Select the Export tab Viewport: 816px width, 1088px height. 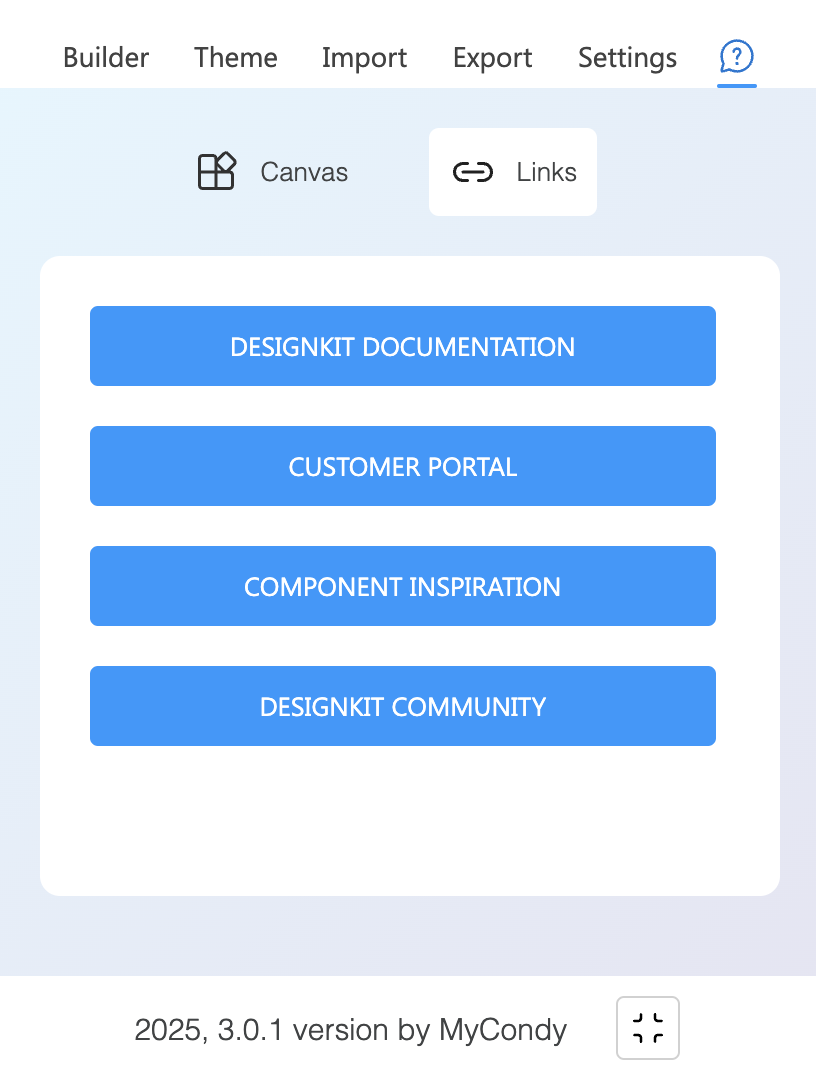point(493,58)
